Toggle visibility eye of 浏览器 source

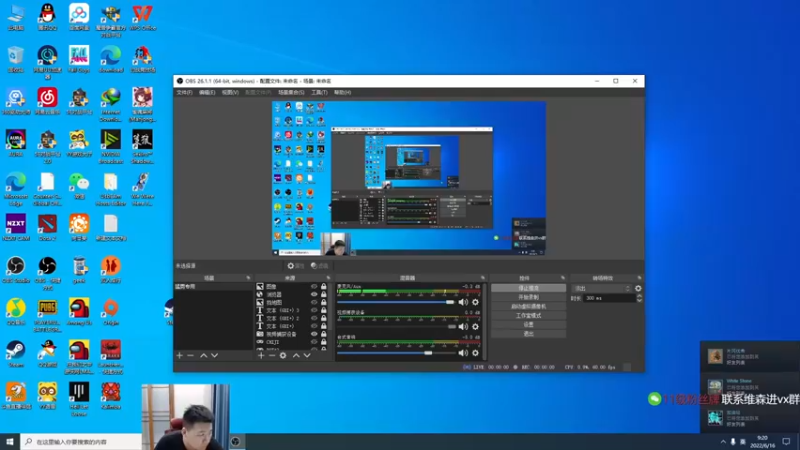click(314, 294)
